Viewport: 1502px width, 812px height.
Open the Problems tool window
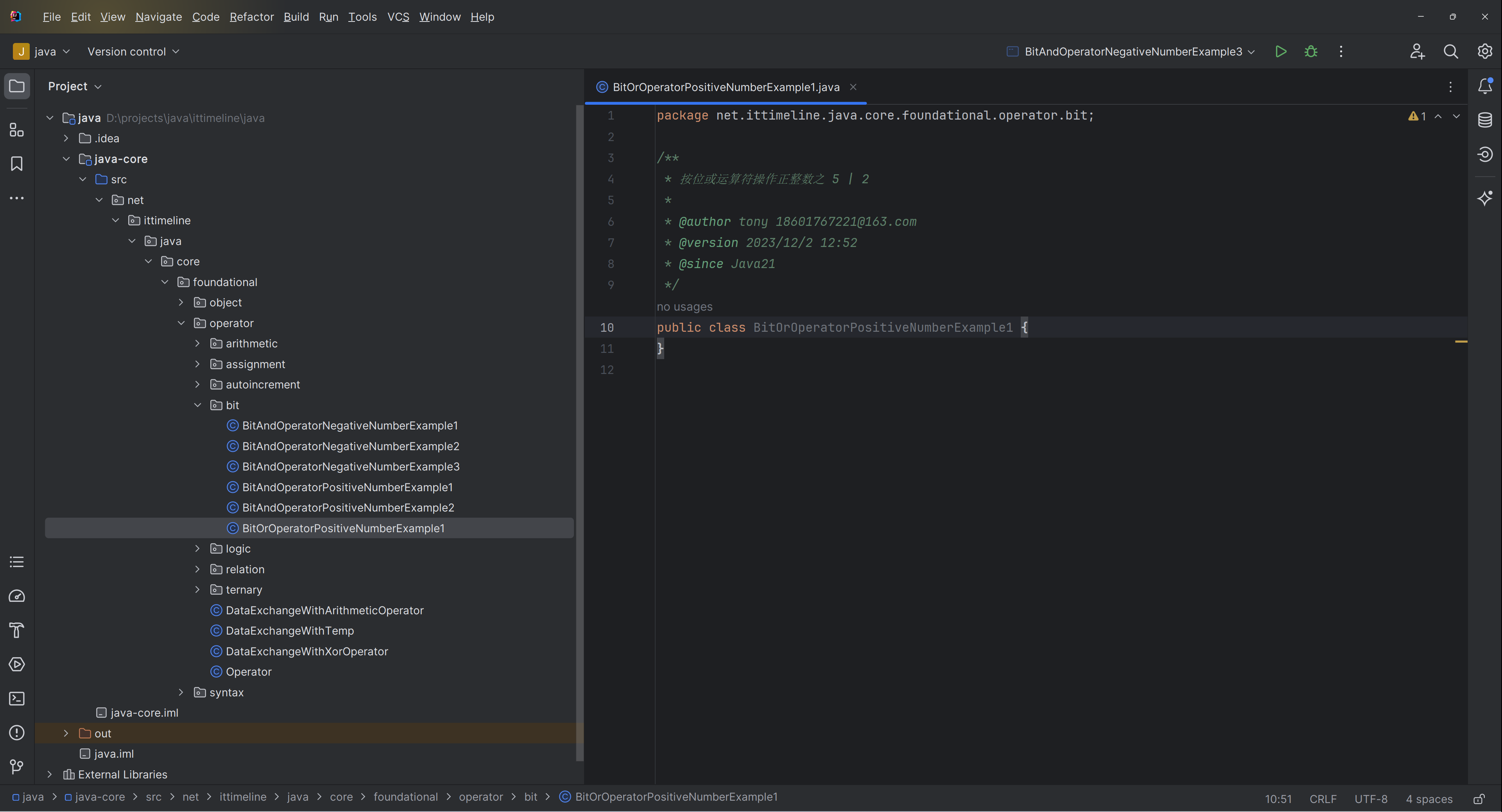[x=17, y=733]
